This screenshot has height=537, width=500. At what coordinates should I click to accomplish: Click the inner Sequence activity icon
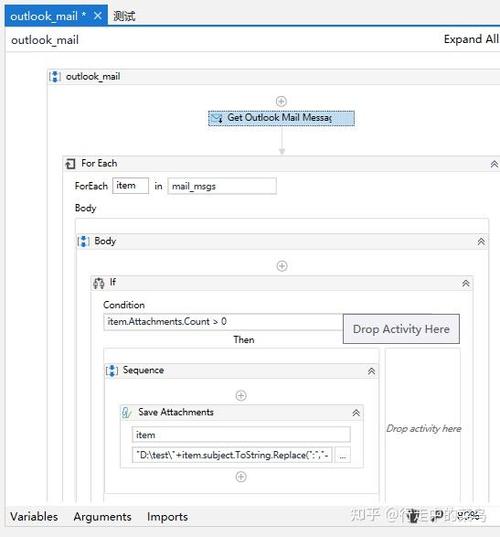[x=112, y=371]
